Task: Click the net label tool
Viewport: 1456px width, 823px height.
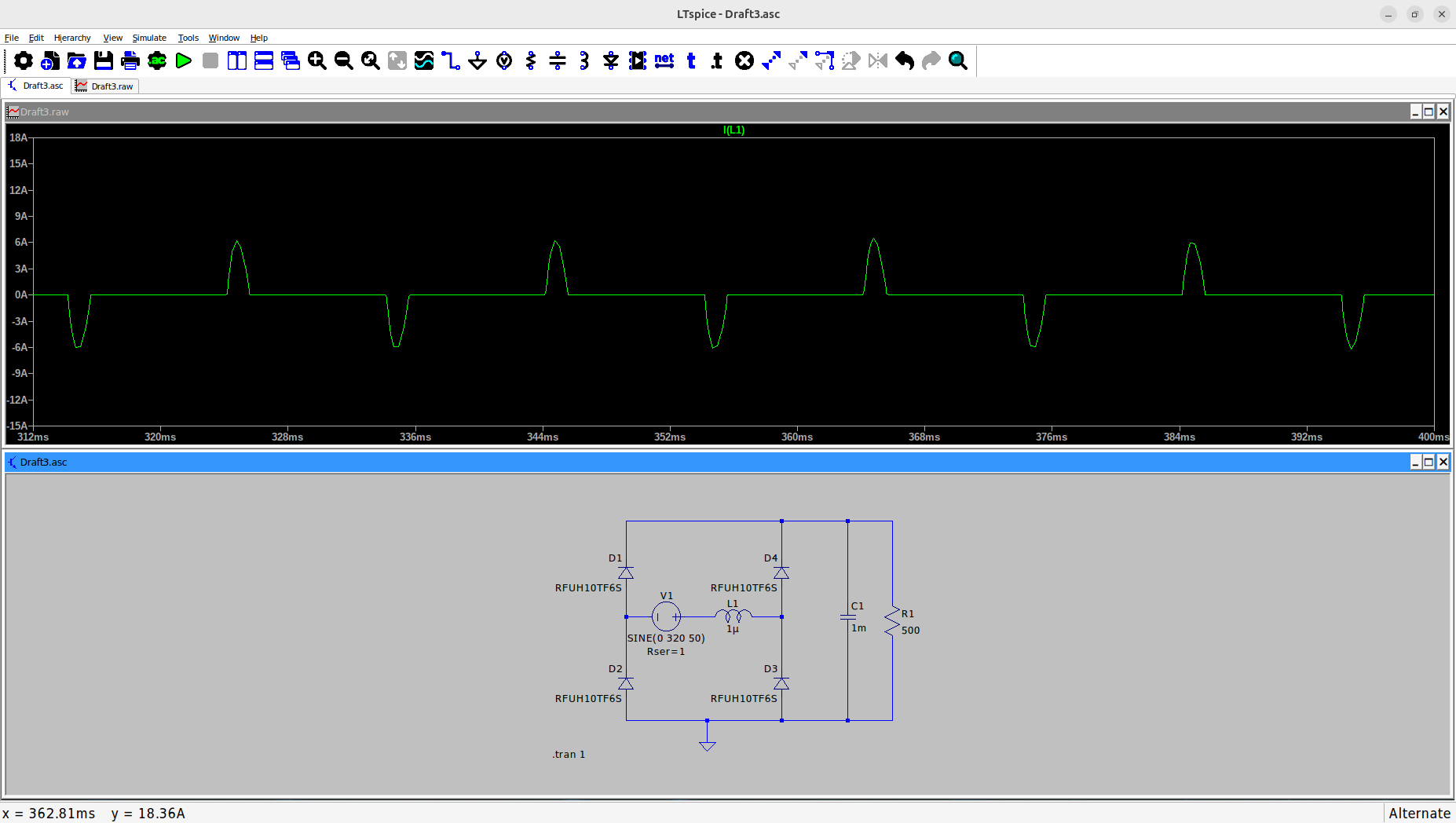Action: (664, 60)
